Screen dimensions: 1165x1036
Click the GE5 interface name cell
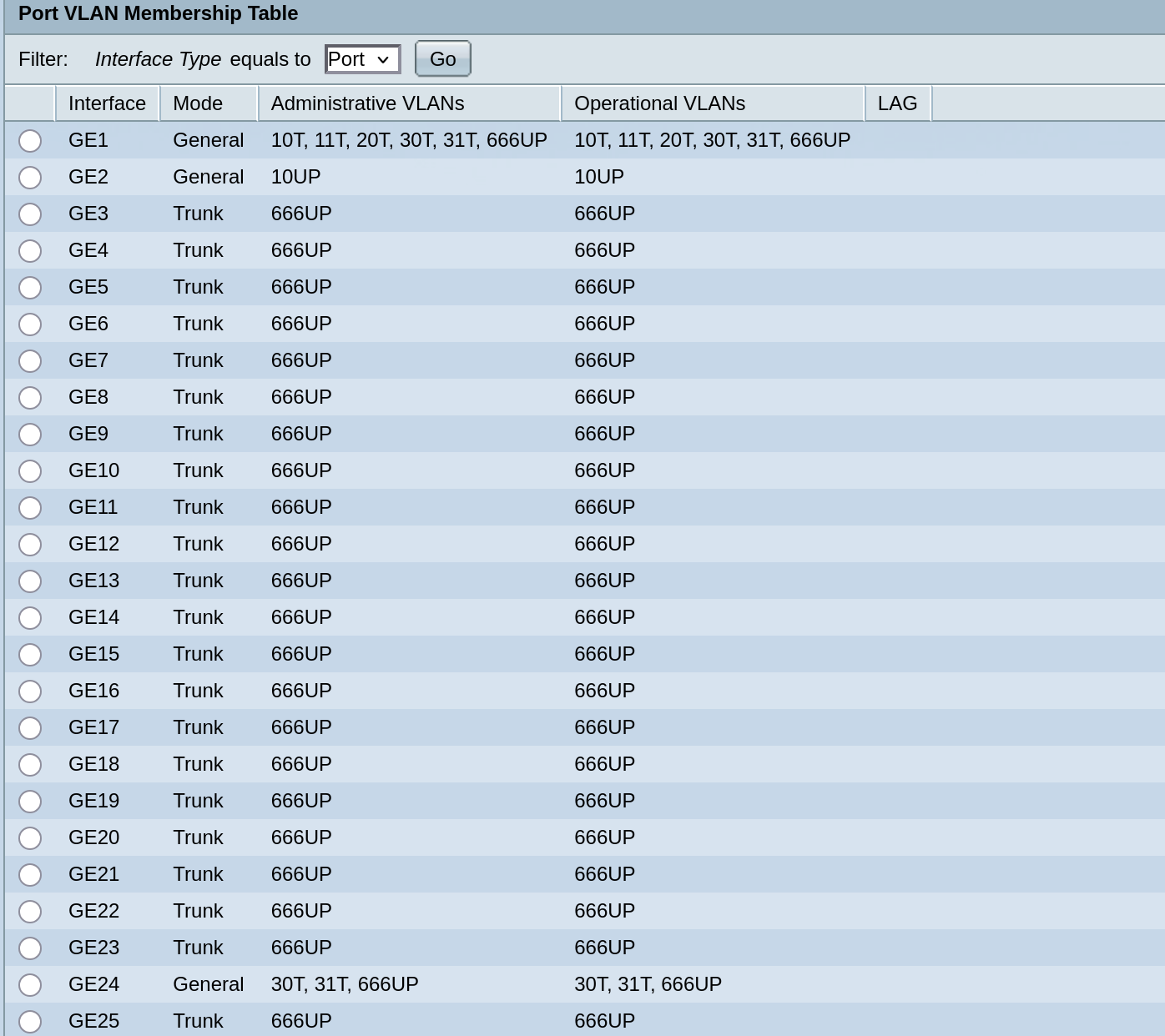pos(88,287)
